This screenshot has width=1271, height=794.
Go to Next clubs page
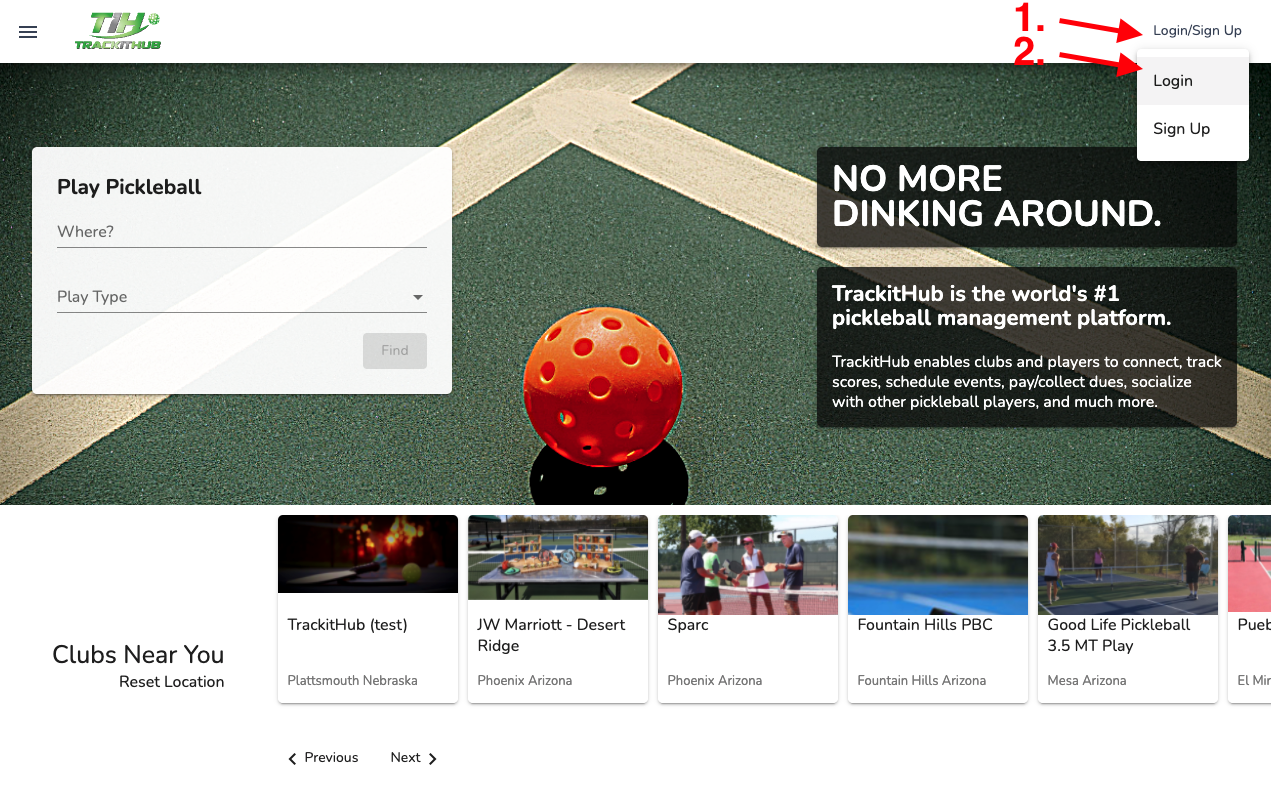click(x=414, y=758)
